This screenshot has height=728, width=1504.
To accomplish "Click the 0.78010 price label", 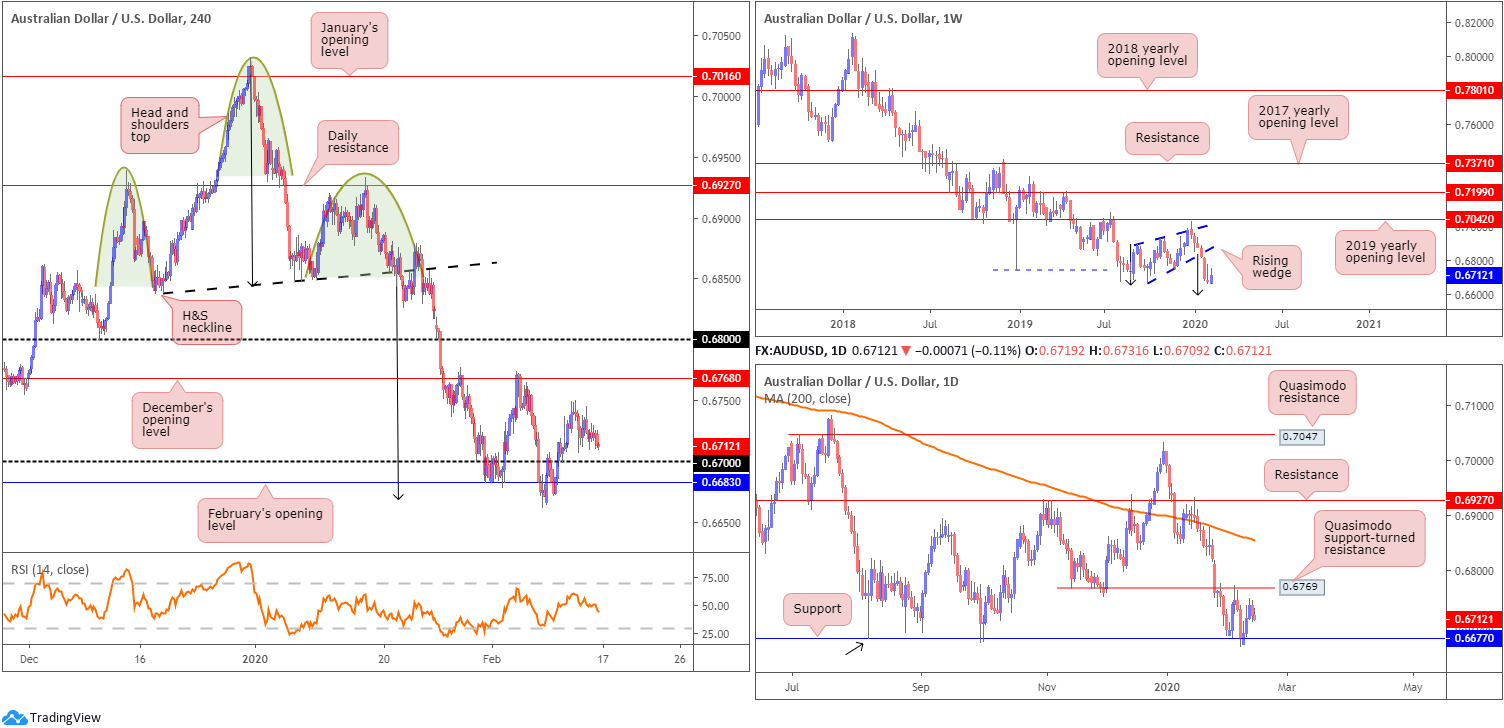I will 1473,90.
